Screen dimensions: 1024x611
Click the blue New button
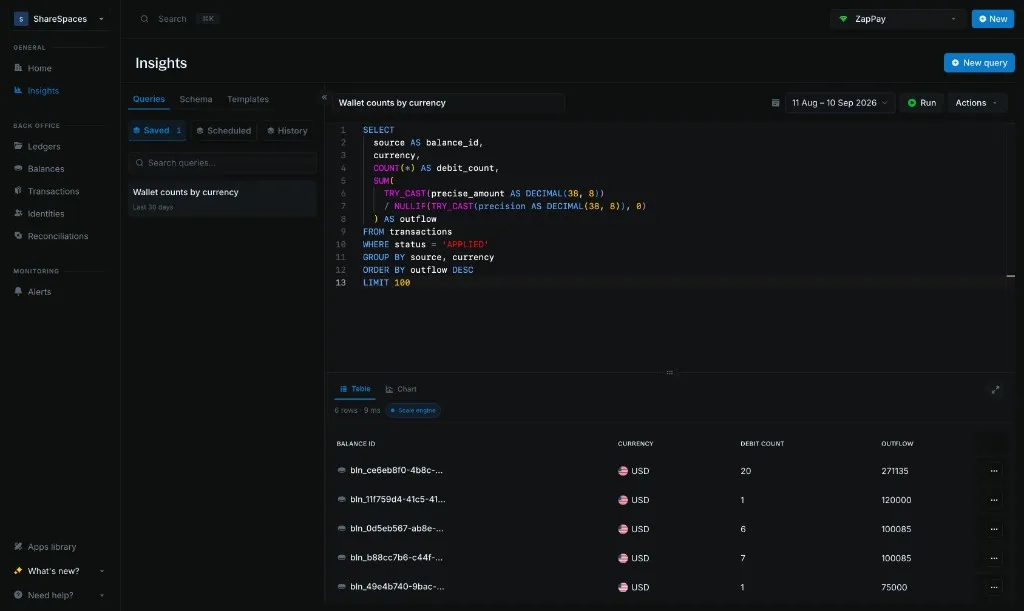(x=993, y=19)
